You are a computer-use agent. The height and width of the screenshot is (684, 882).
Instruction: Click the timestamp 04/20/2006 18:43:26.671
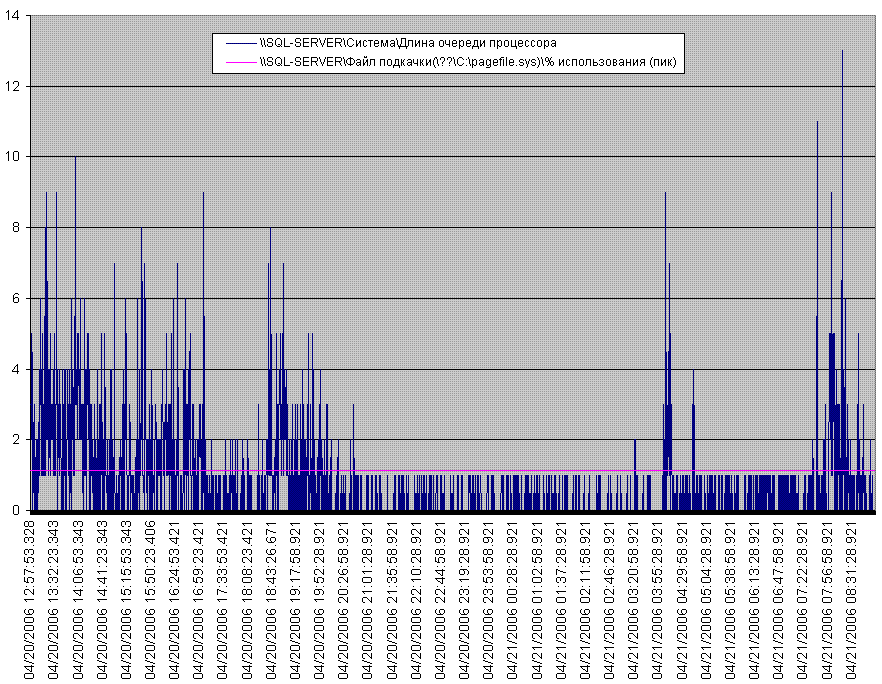272,600
